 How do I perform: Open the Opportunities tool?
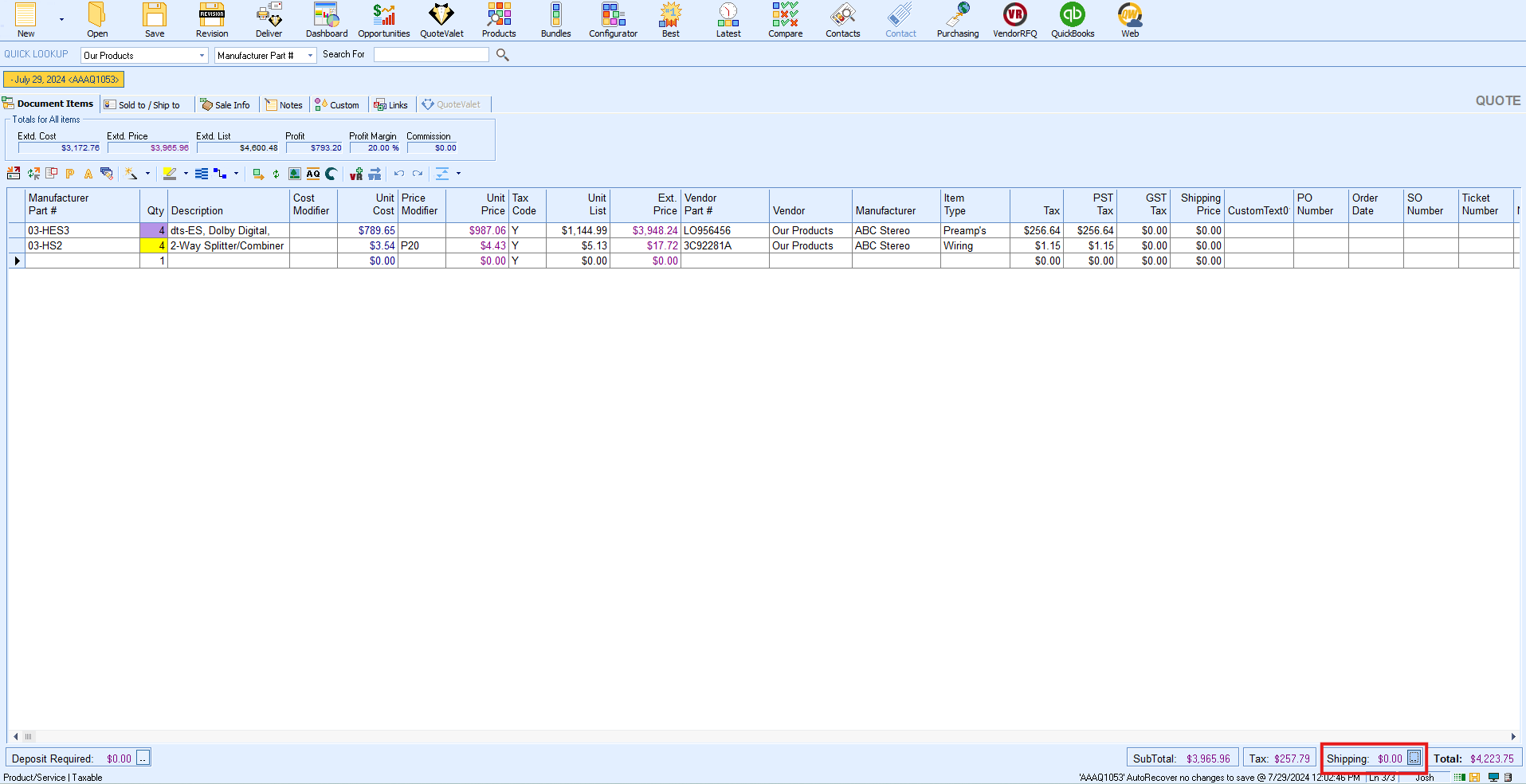pos(383,20)
